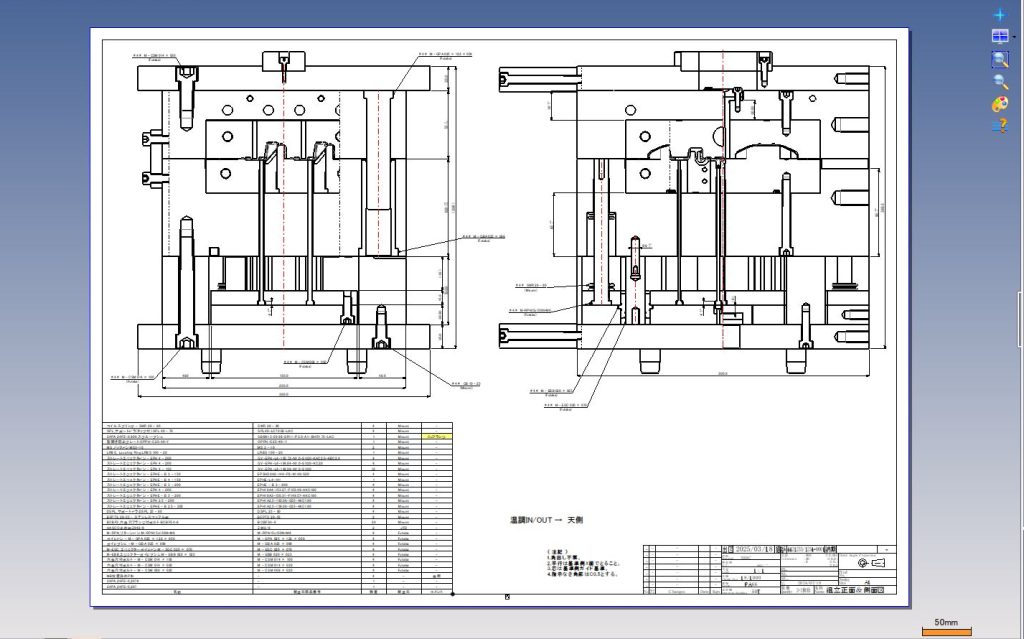Click the small marker below sheet's bottom edge

pos(508,597)
